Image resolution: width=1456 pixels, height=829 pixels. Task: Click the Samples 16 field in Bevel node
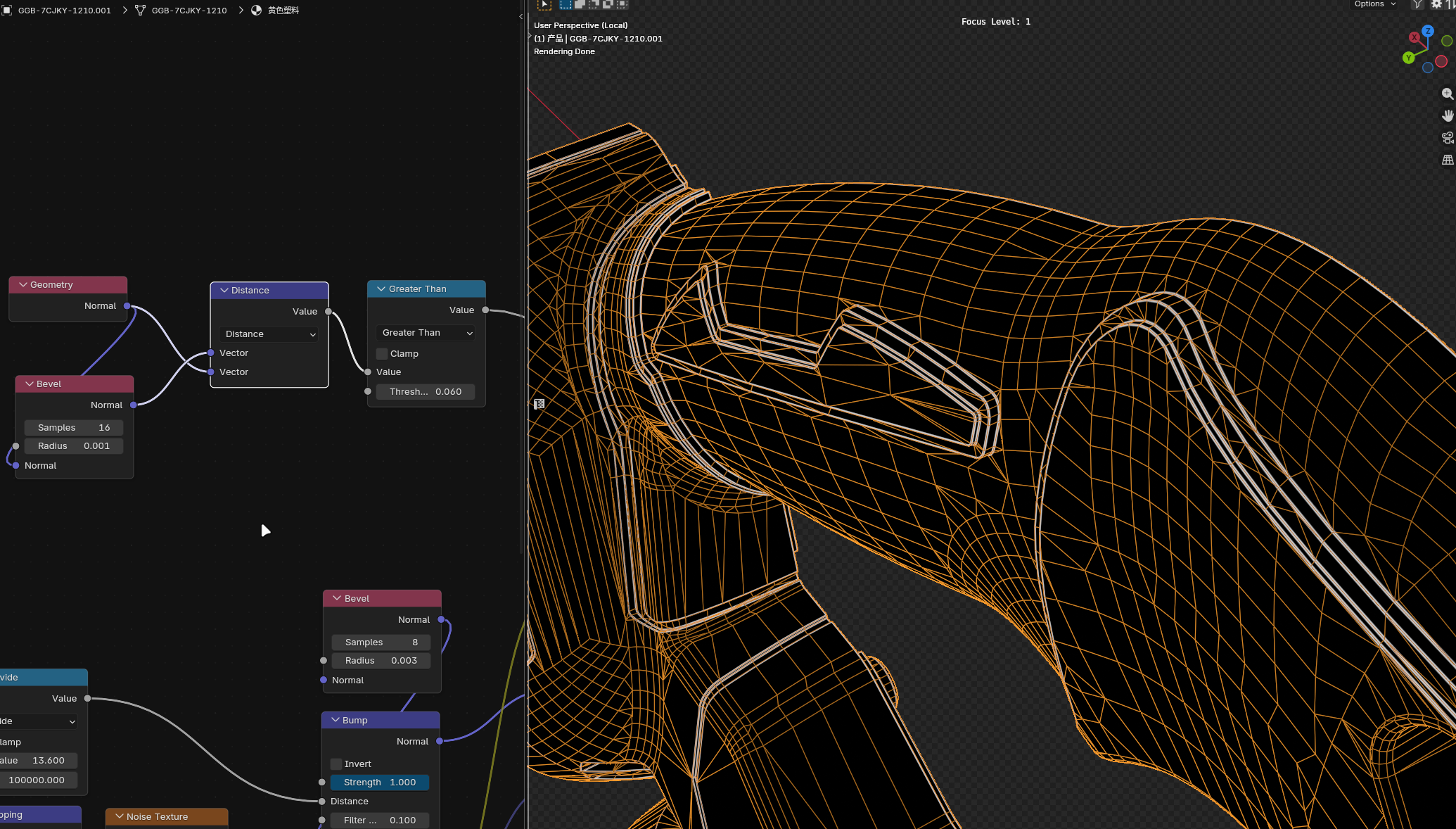(x=74, y=428)
